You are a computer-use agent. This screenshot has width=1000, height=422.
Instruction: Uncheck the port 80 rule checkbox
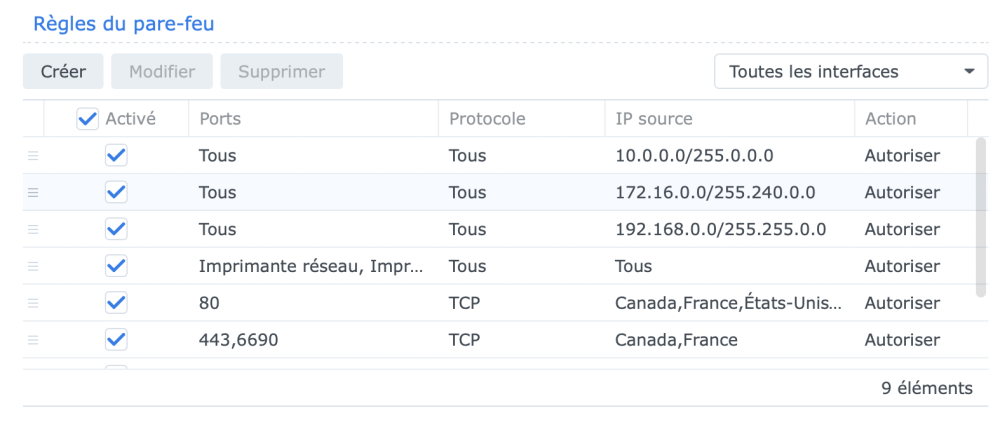tap(116, 303)
